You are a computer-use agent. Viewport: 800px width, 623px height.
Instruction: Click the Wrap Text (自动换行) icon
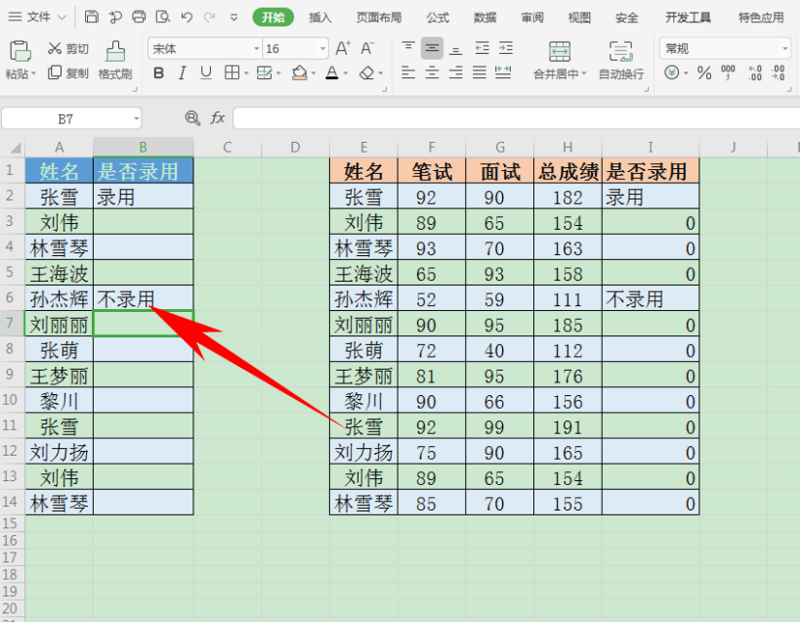(x=620, y=60)
